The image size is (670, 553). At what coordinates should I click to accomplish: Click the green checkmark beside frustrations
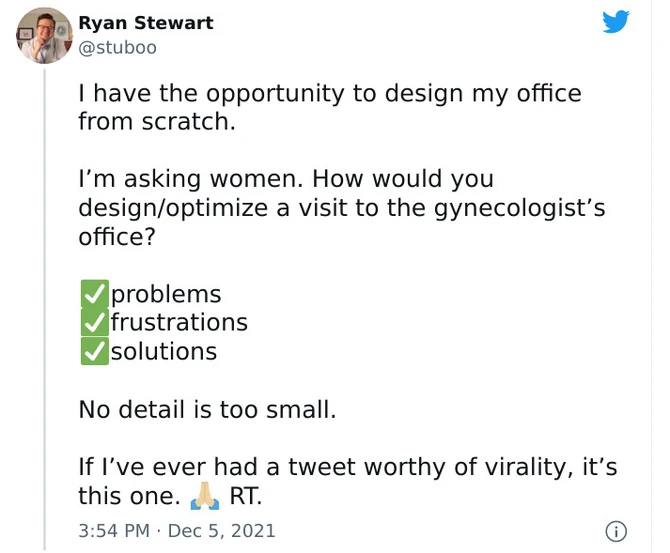(93, 322)
